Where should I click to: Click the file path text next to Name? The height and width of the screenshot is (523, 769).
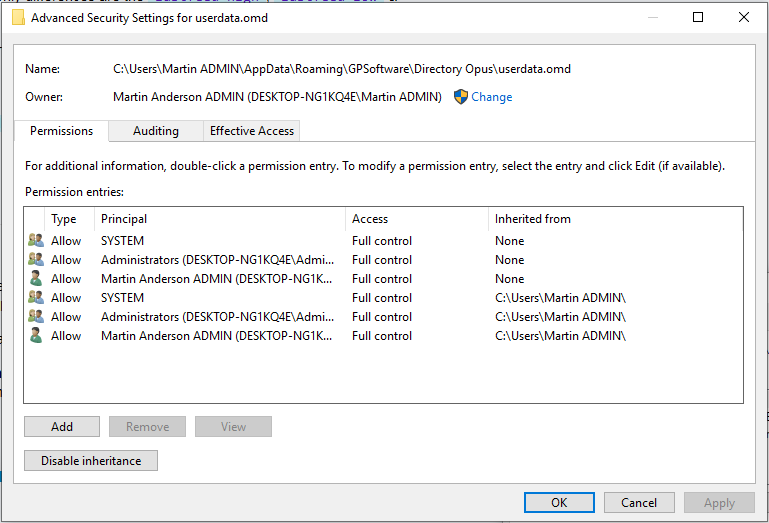tap(342, 69)
